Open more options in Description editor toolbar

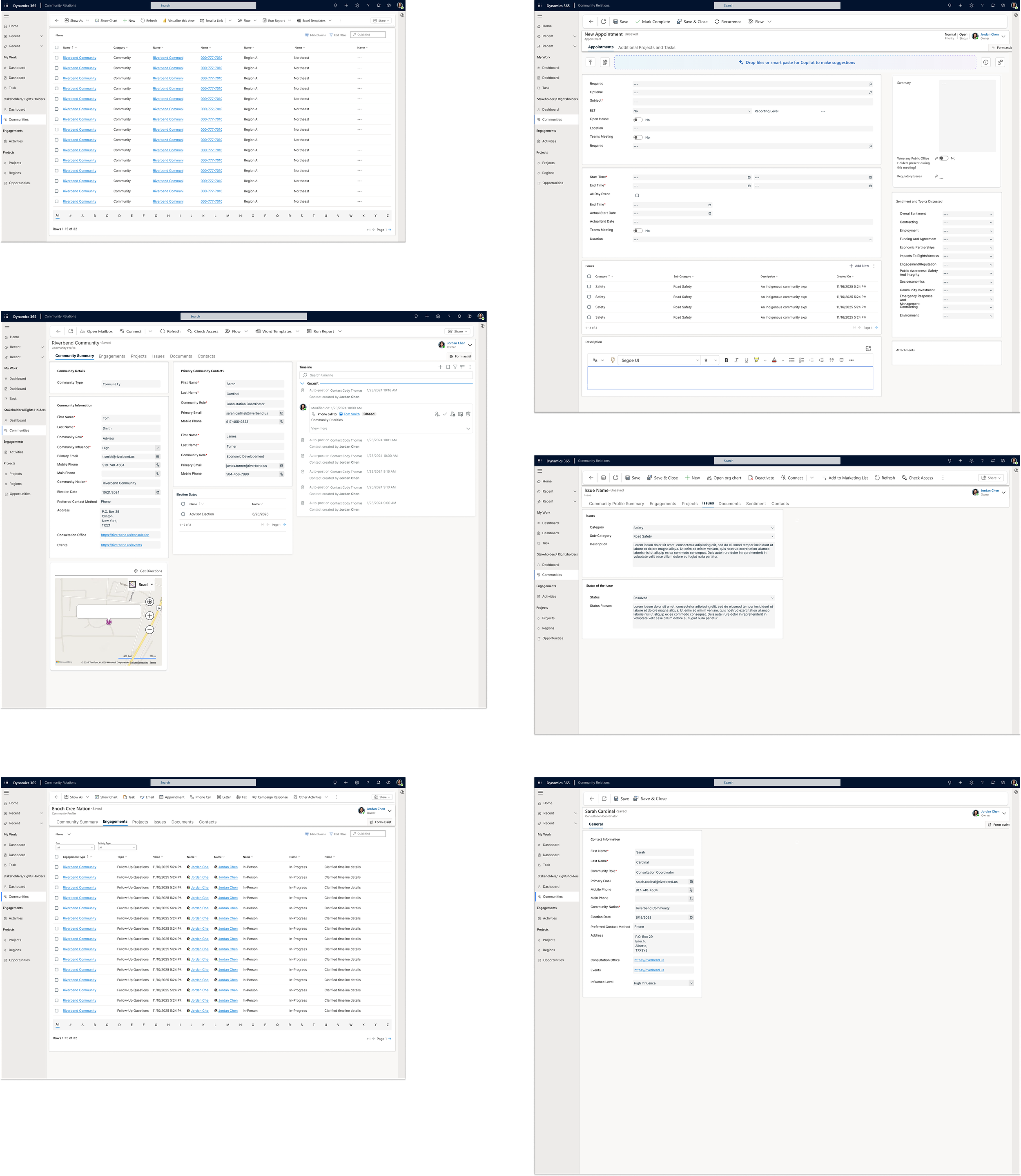point(851,360)
